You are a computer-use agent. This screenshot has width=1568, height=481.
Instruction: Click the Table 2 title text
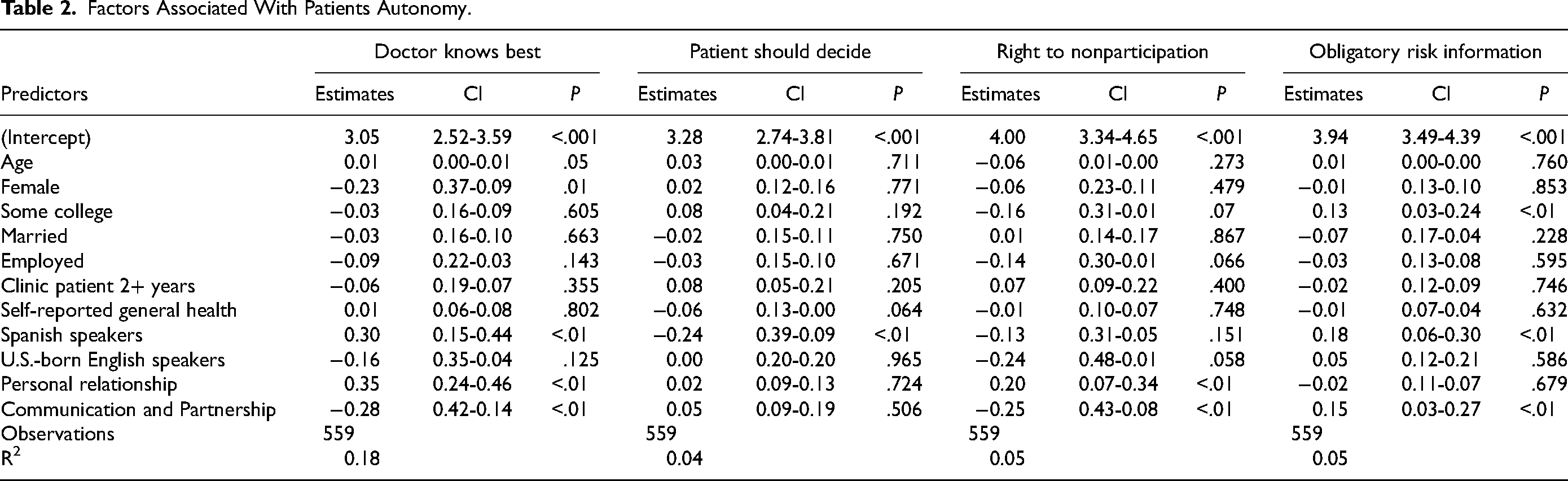click(236, 8)
